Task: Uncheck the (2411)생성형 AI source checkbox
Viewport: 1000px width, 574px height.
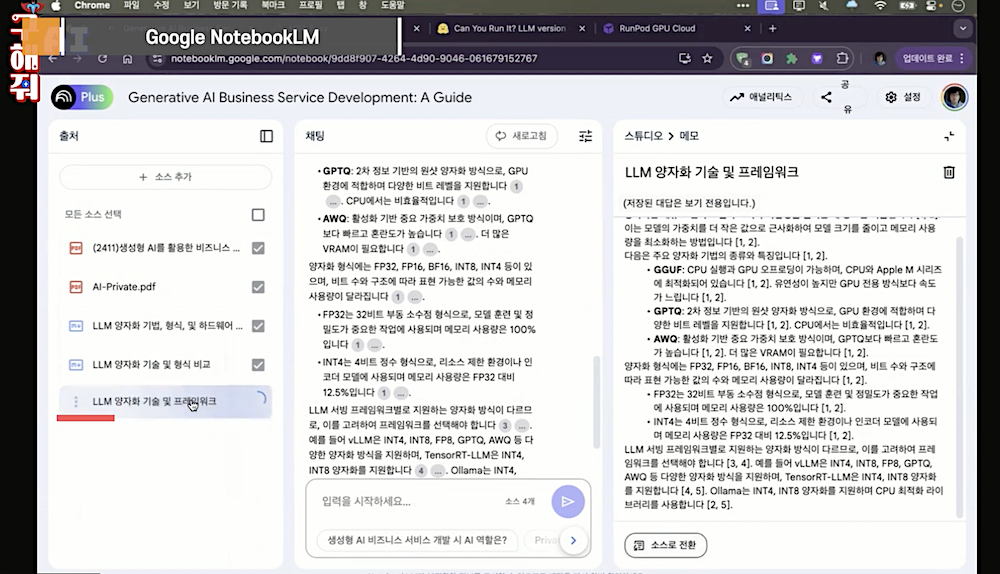Action: click(258, 248)
